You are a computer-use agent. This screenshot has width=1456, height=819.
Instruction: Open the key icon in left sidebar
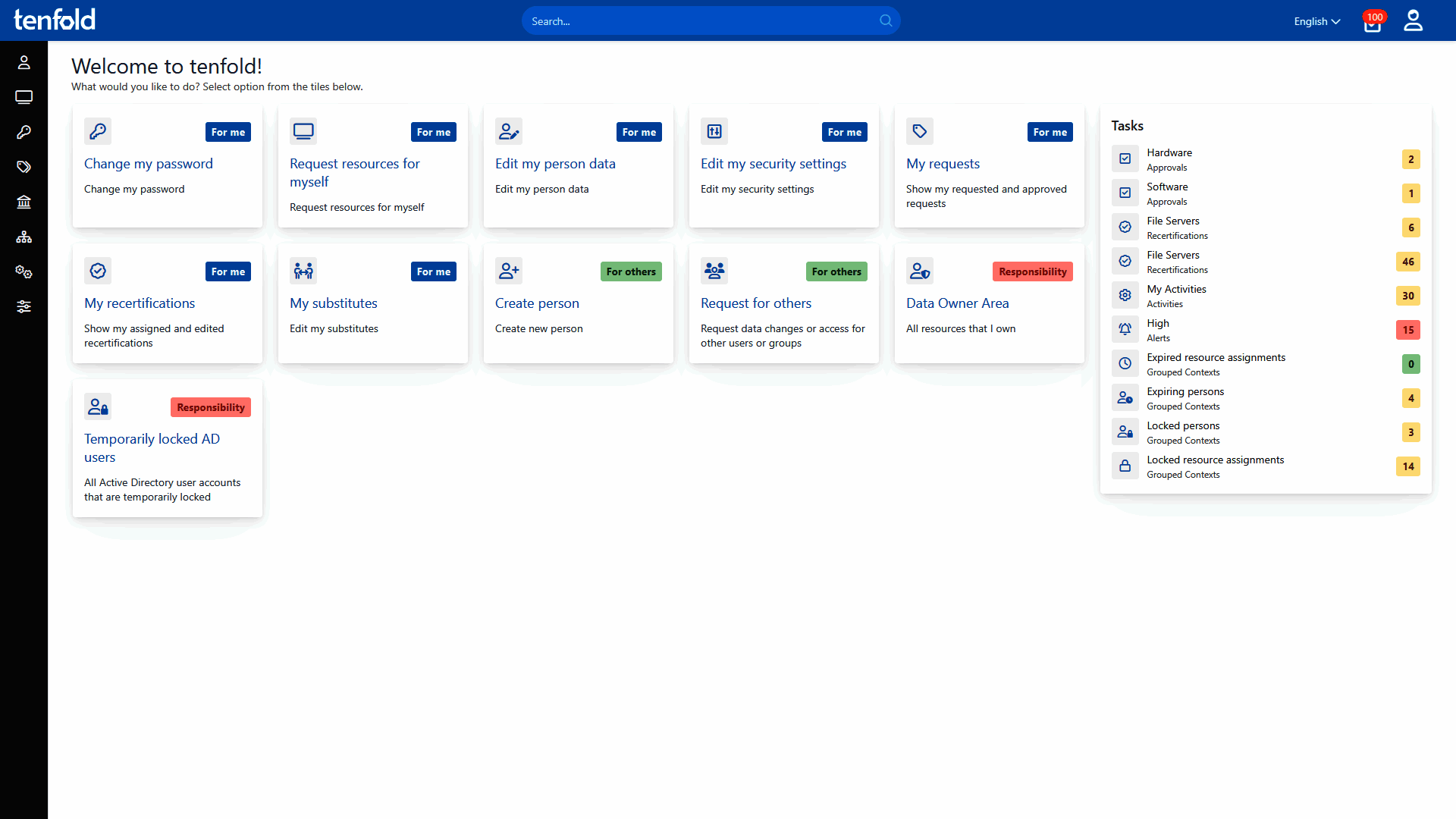pos(24,132)
